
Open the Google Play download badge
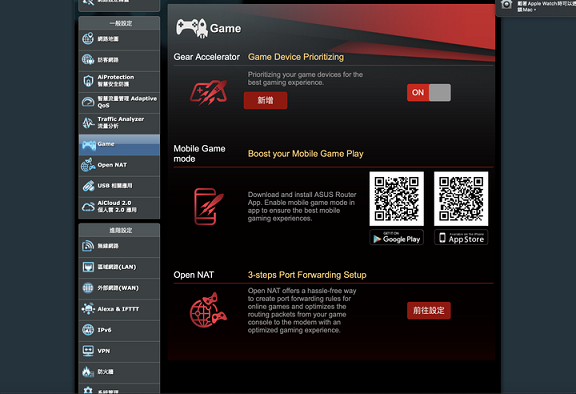click(x=396, y=238)
